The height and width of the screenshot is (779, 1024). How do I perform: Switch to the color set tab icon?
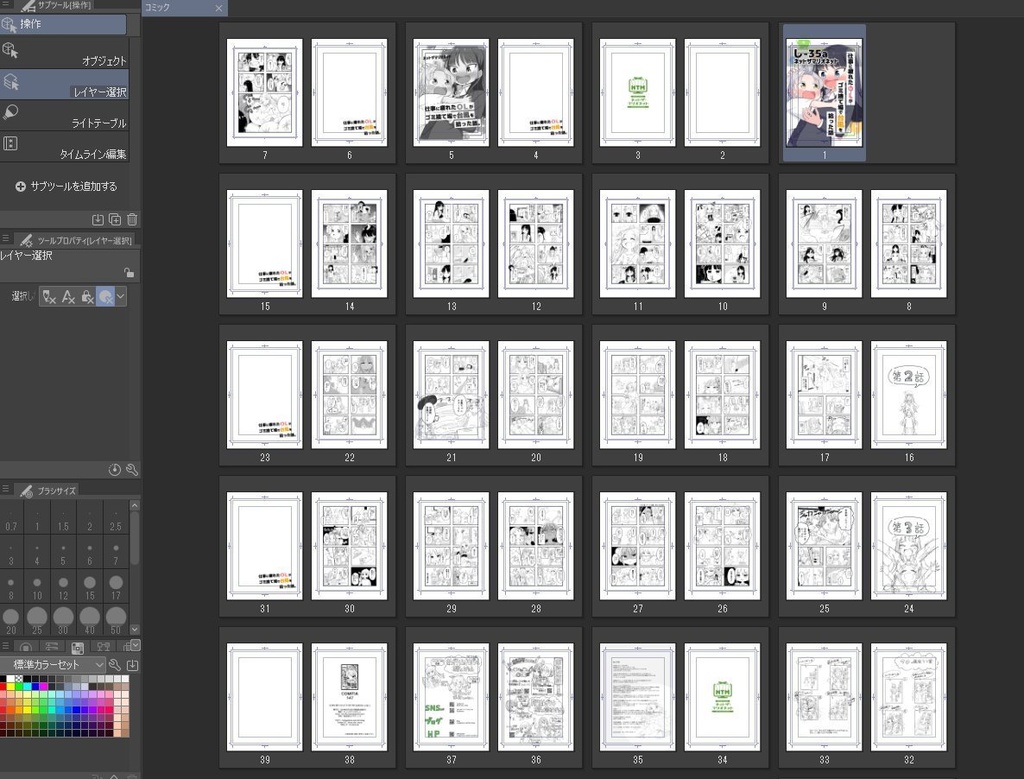[x=77, y=647]
